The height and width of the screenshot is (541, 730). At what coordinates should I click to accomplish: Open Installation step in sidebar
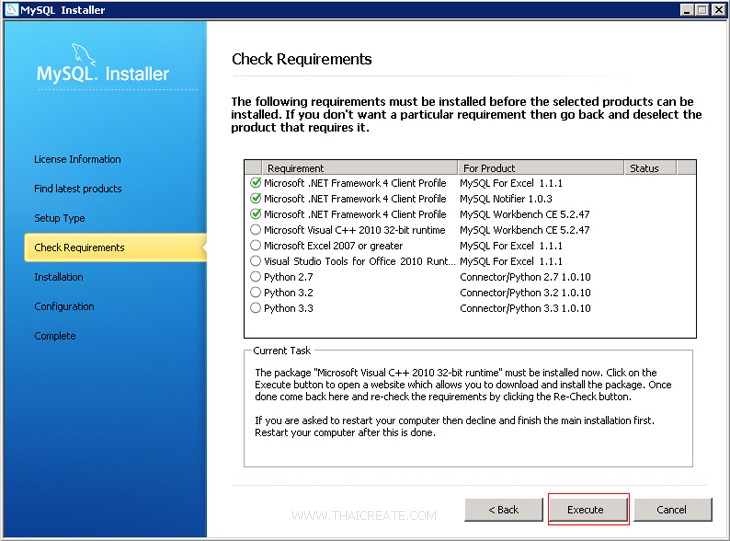(x=59, y=277)
